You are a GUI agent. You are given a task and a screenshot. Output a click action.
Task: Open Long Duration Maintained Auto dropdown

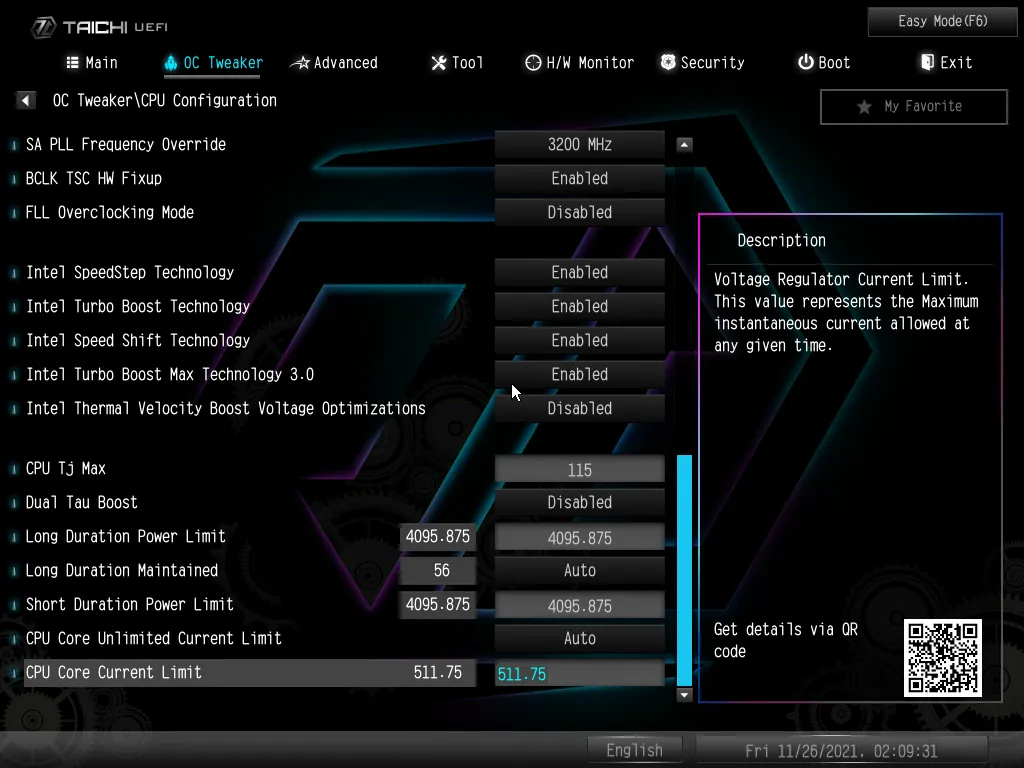580,570
